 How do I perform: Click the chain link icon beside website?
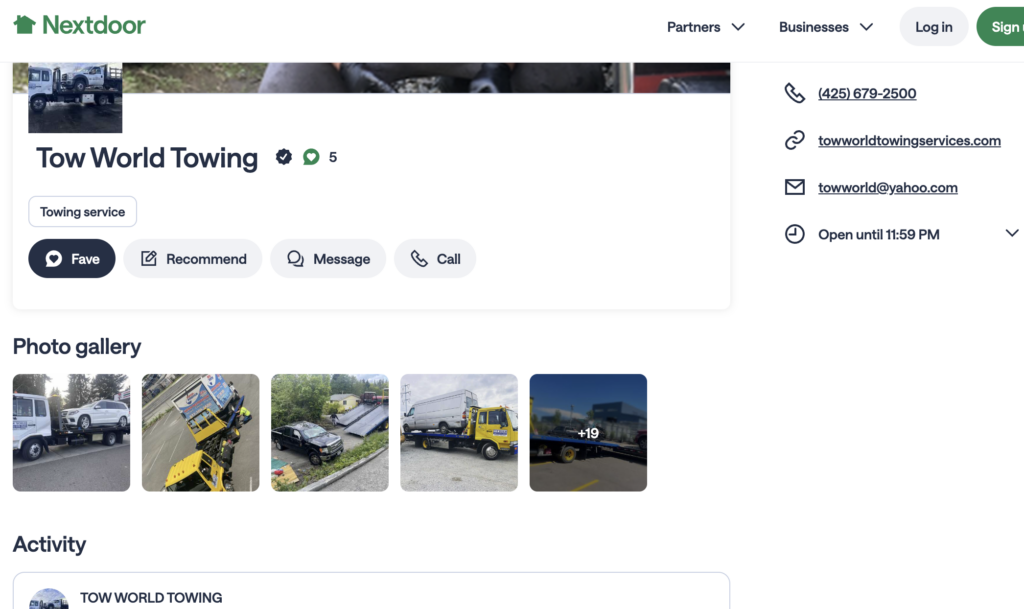point(794,140)
